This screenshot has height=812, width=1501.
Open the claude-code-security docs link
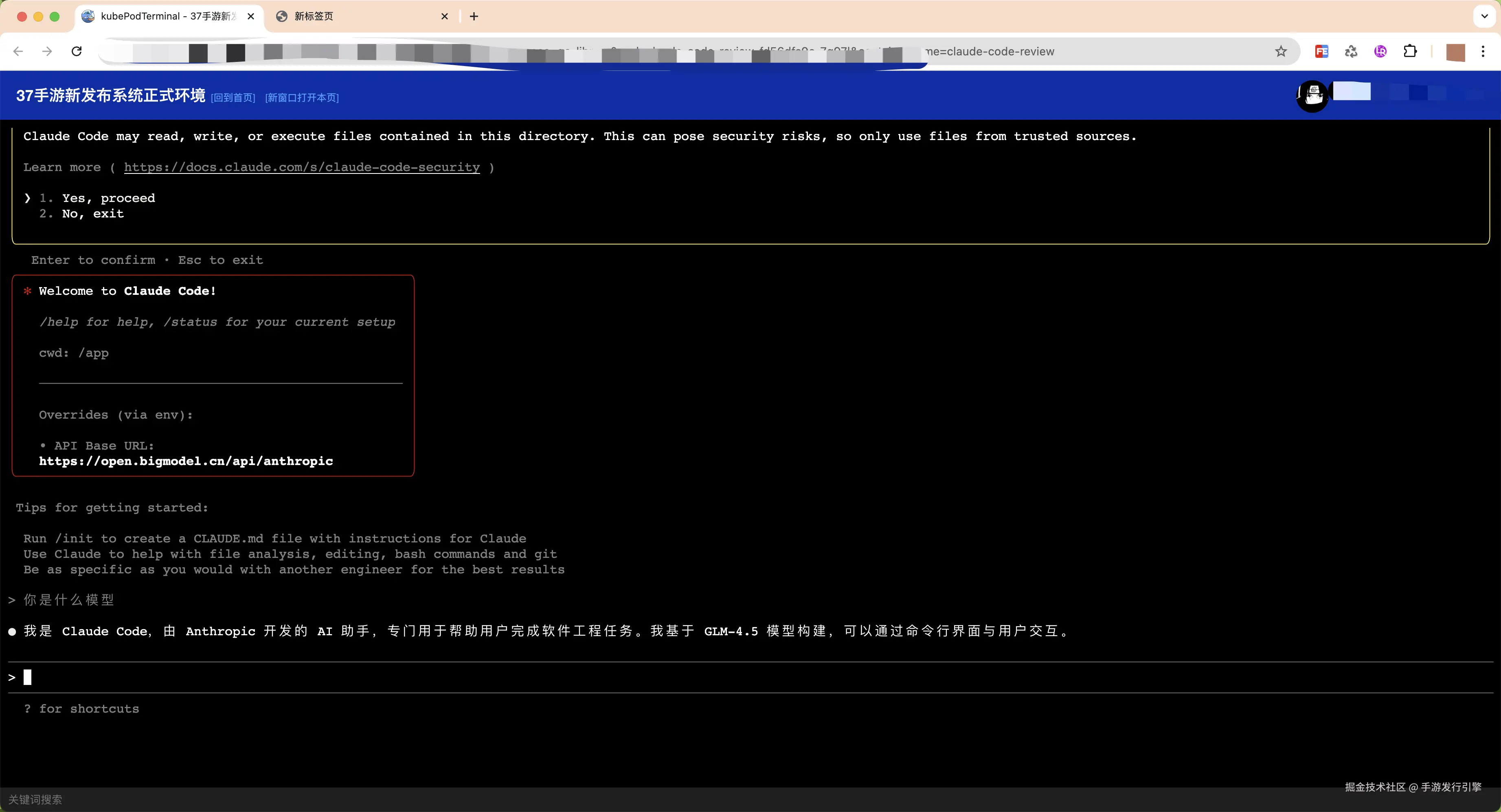coord(302,167)
